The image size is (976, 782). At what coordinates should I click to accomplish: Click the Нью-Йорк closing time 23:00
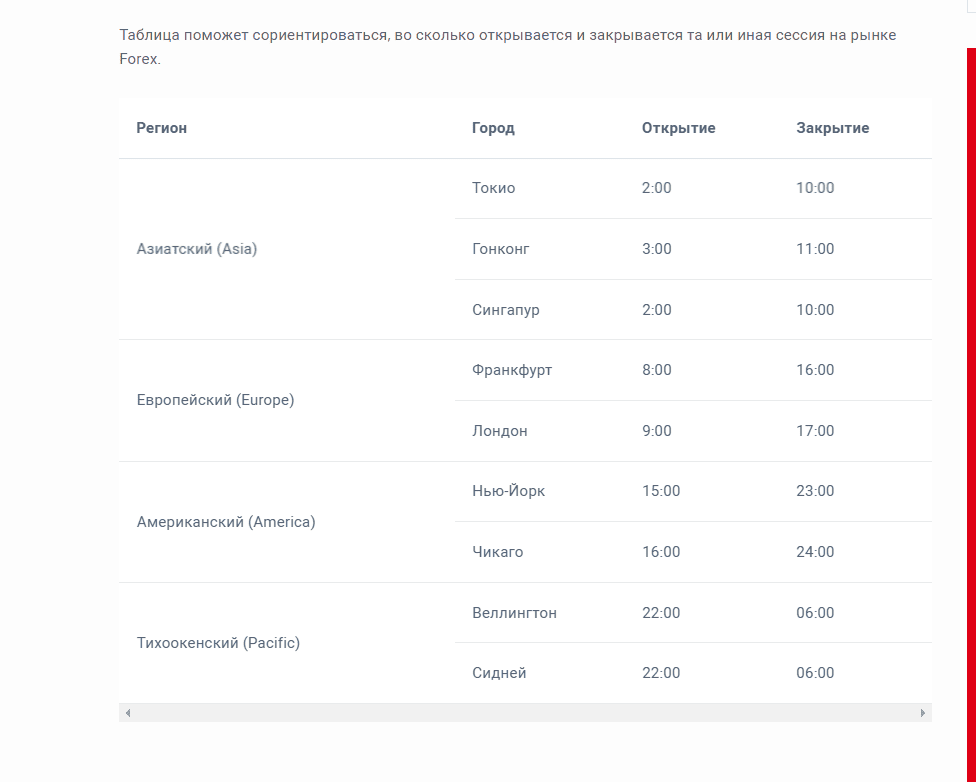815,491
